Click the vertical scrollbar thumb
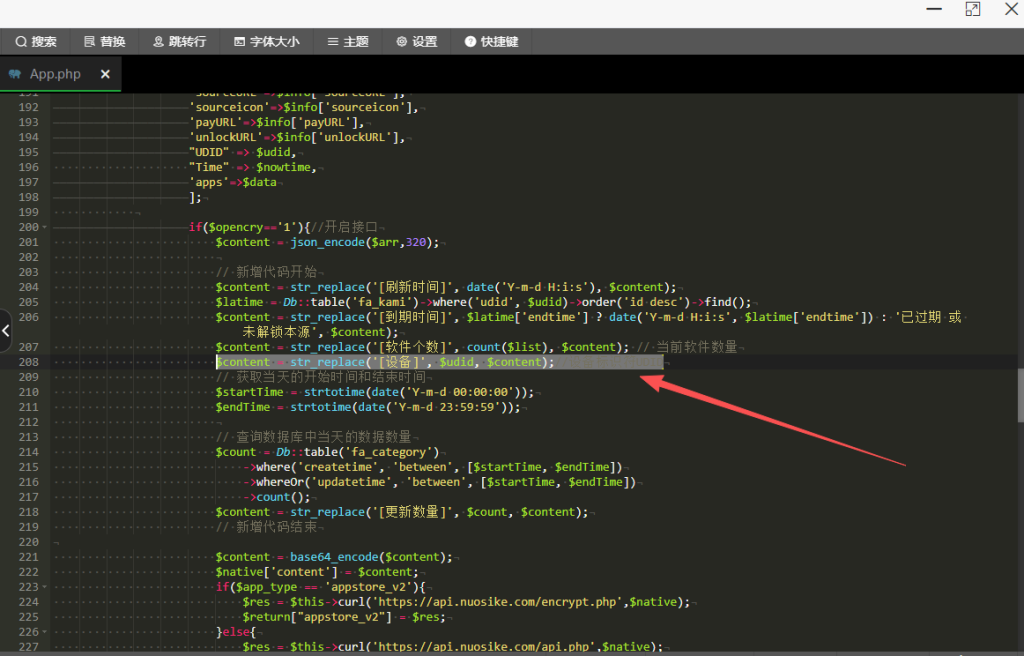Viewport: 1024px width, 656px height. pos(1019,395)
